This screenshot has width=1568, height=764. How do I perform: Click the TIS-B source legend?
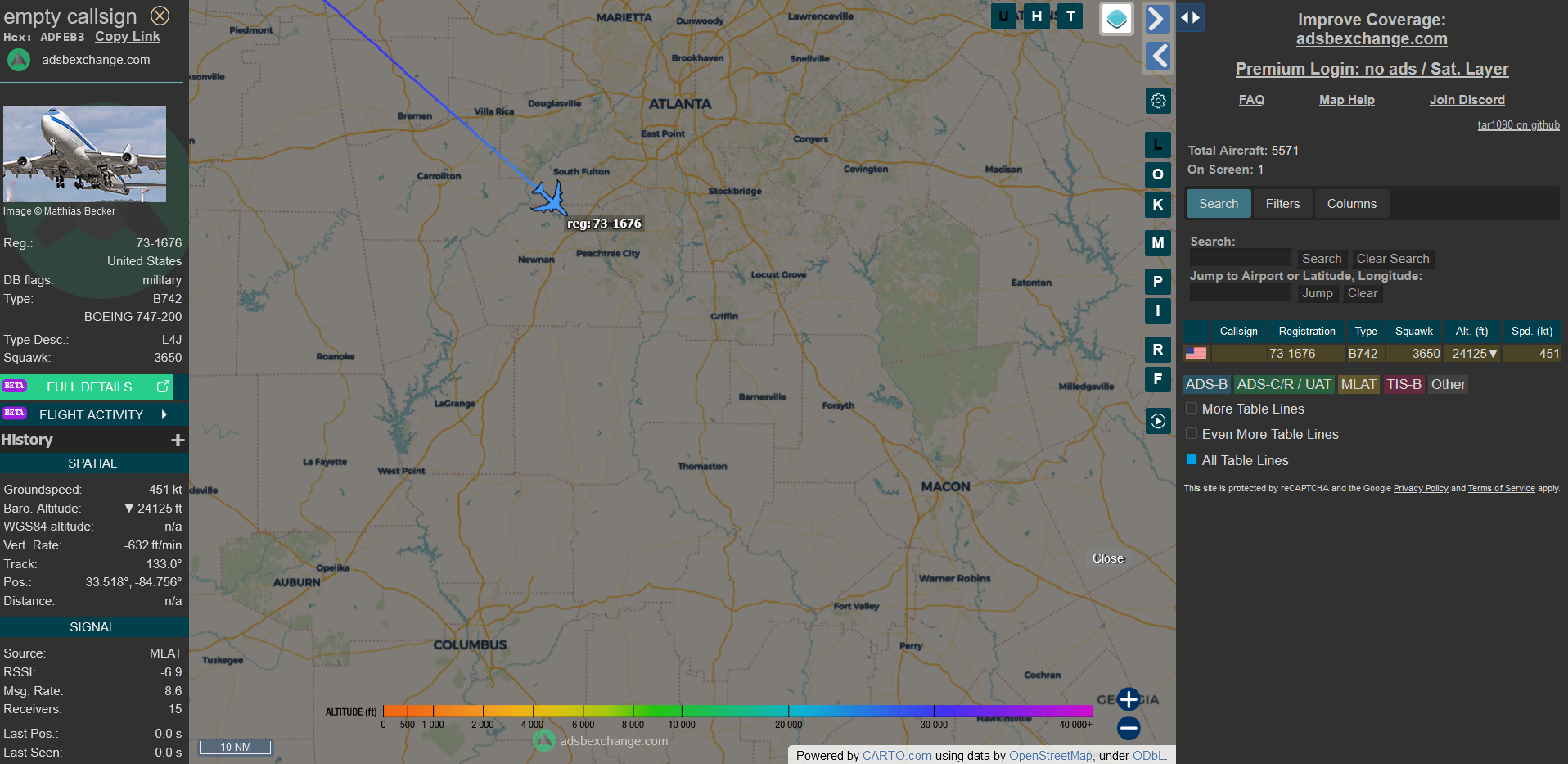tap(1404, 384)
